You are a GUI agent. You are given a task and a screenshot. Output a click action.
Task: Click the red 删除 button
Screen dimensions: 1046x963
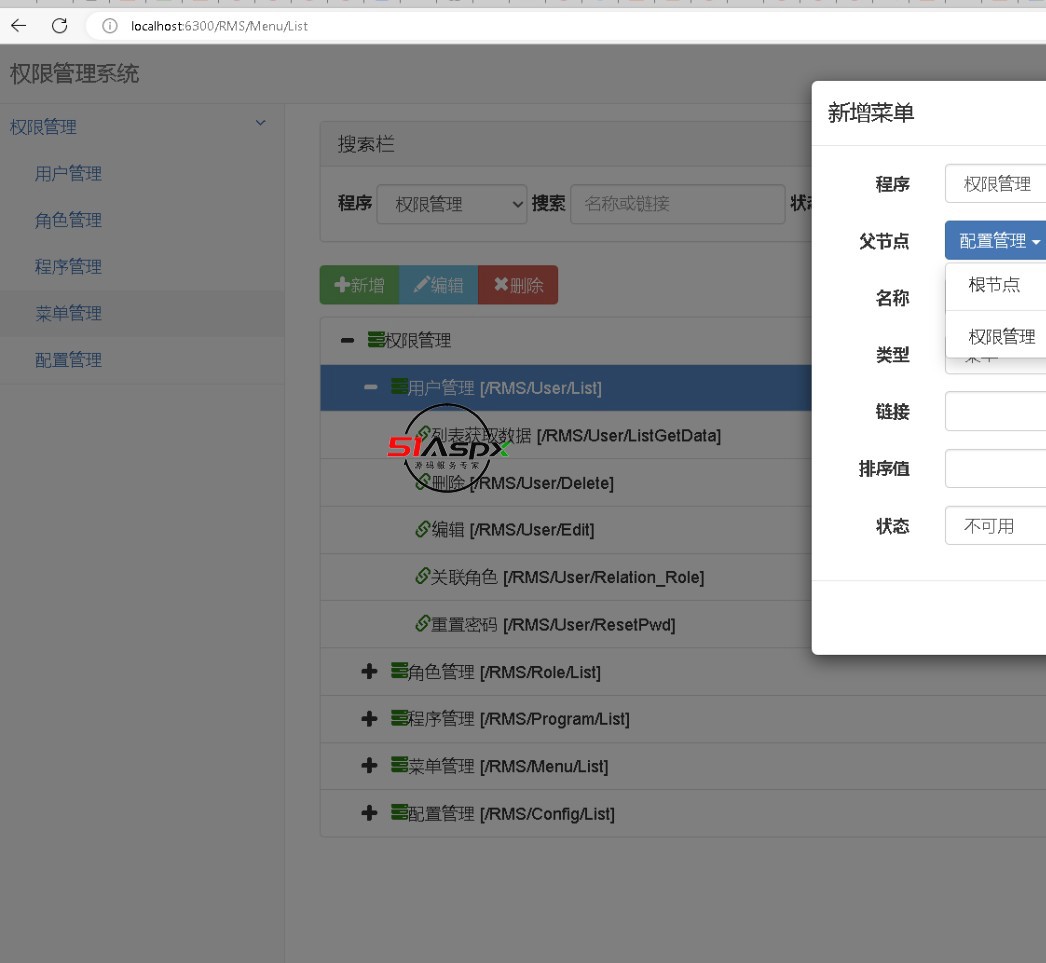518,285
